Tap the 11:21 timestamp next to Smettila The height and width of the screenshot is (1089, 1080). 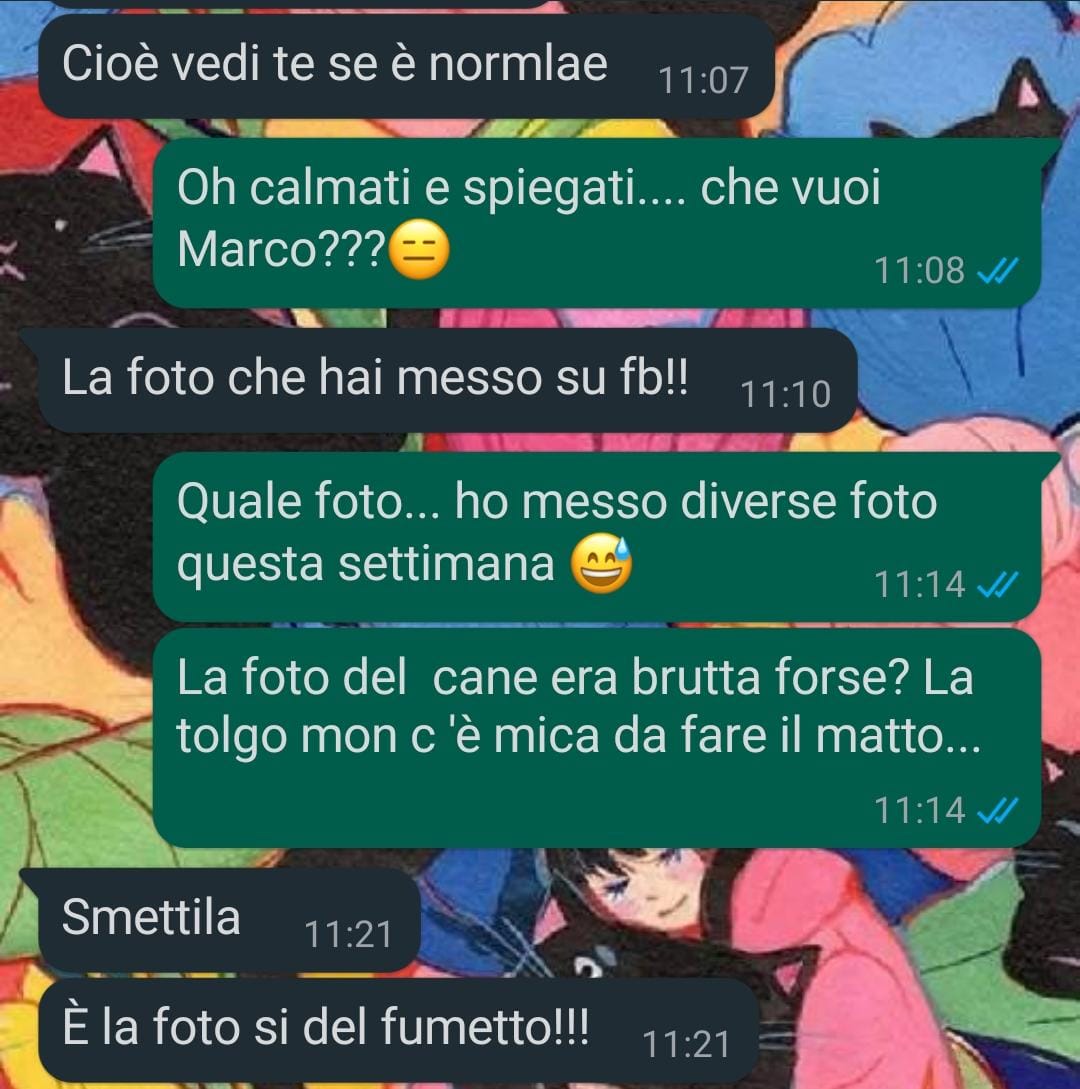coord(348,935)
